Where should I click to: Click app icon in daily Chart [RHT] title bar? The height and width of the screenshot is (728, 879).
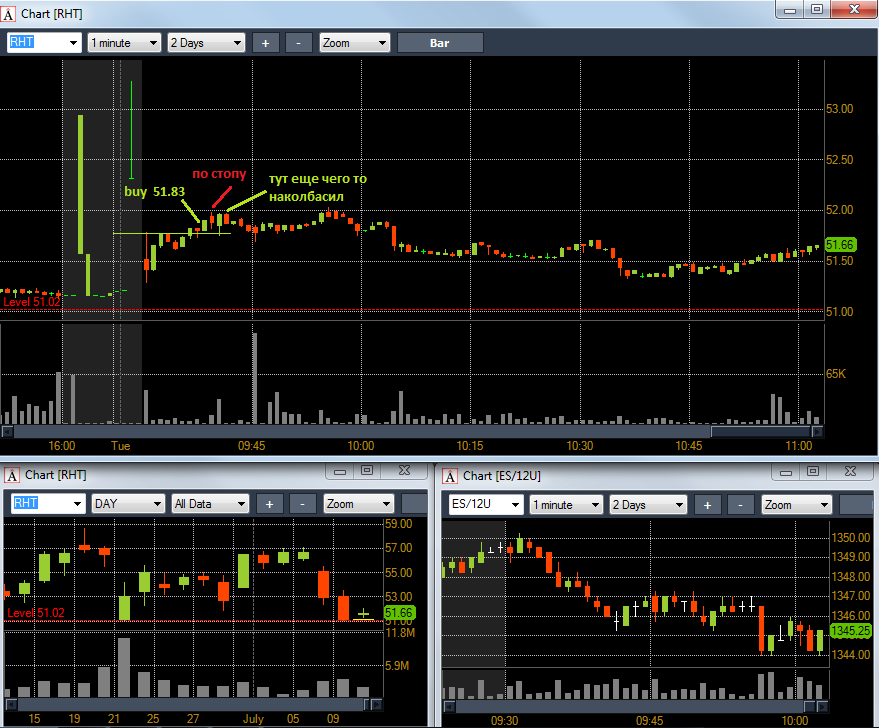12,476
